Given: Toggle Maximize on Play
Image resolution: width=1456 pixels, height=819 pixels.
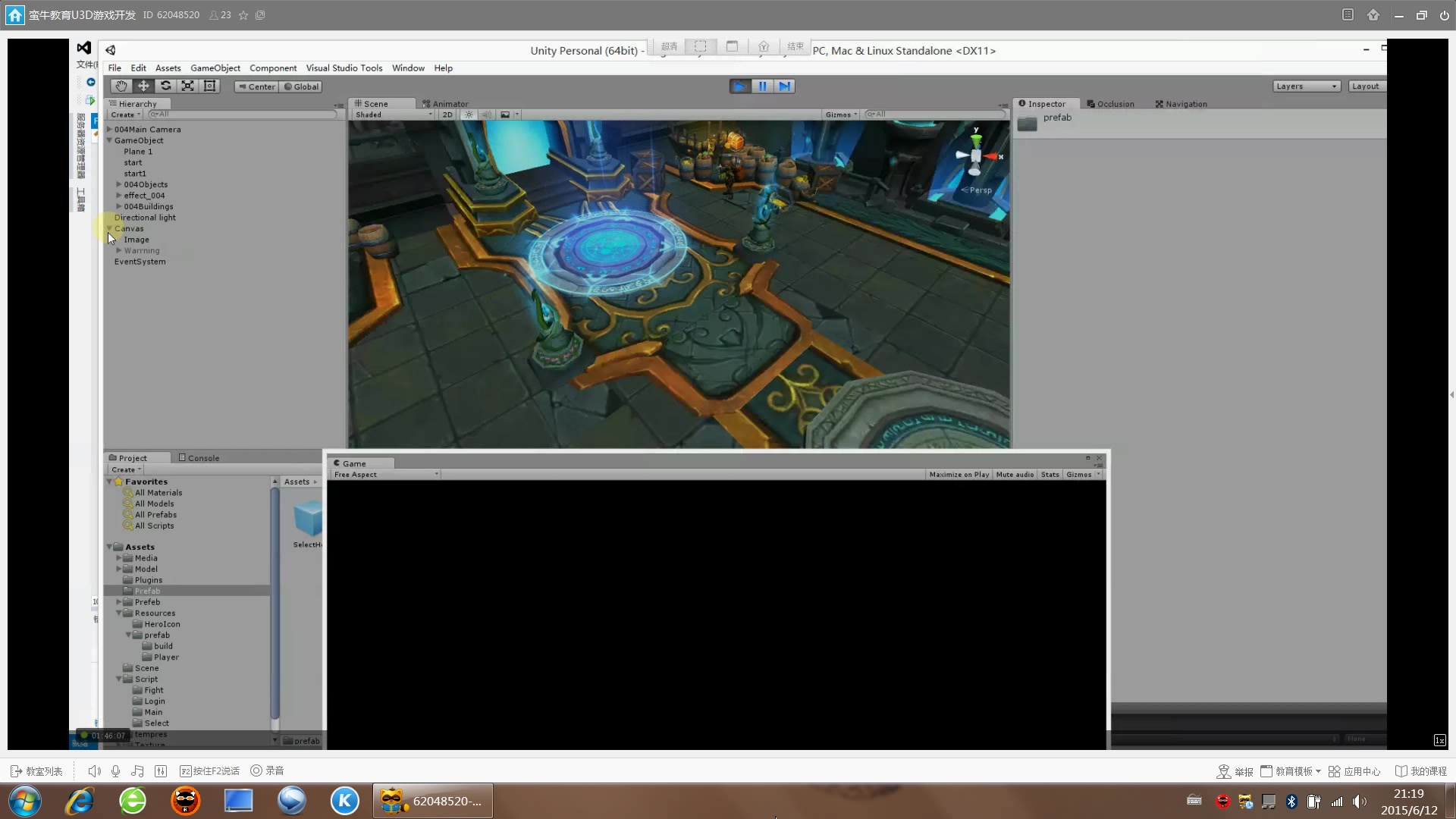Looking at the screenshot, I should tap(959, 475).
